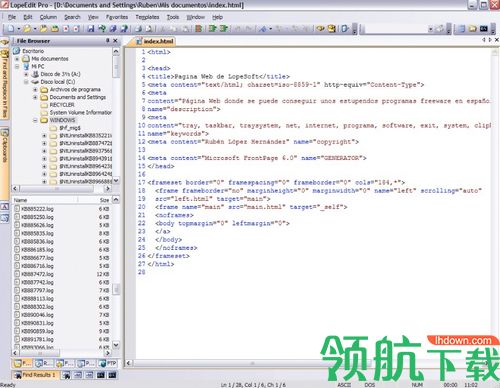The image size is (500, 388).
Task: Expand the Documents and Settings folder
Action: point(35,97)
